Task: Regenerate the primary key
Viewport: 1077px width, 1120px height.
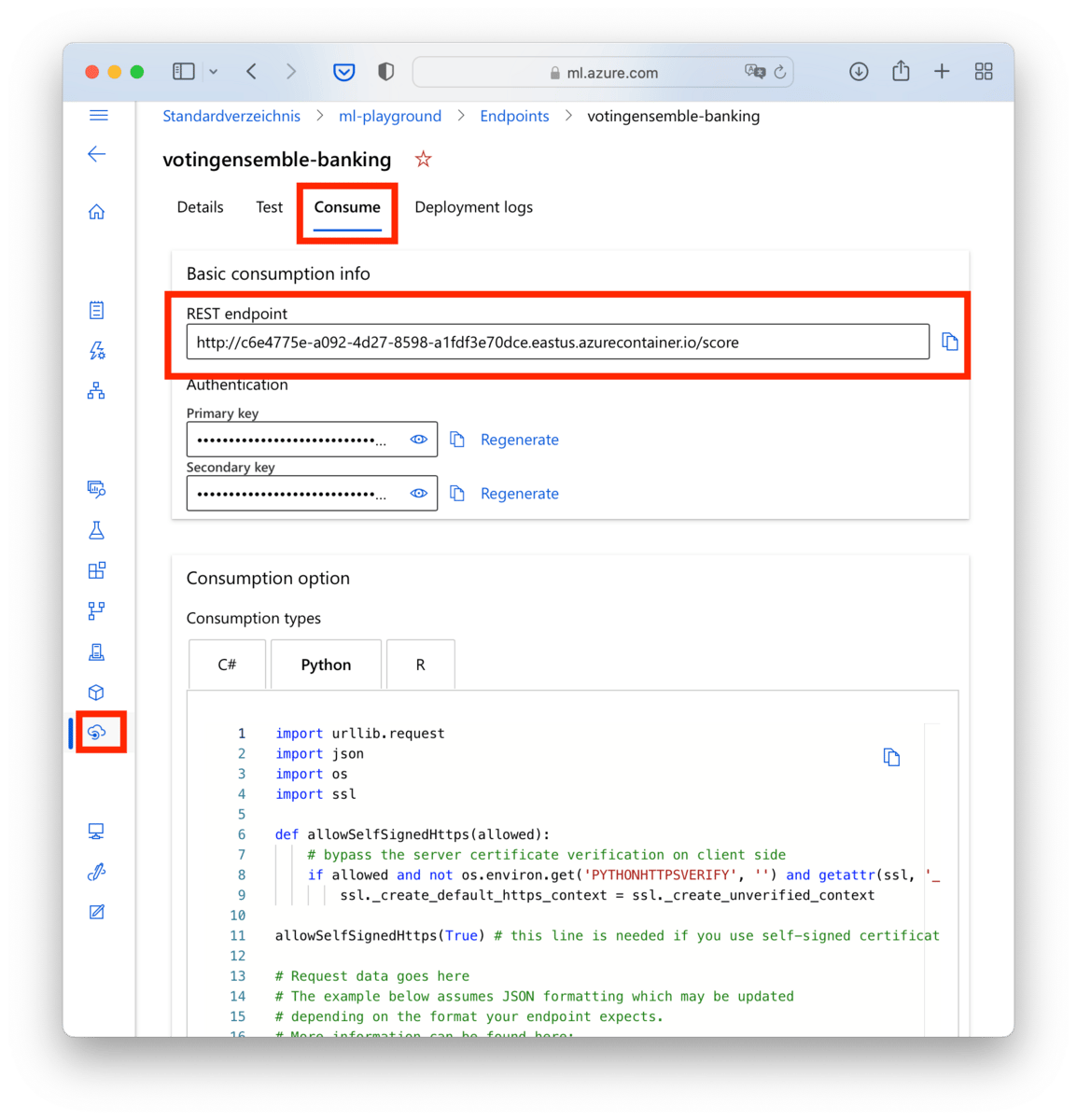Action: coord(520,440)
